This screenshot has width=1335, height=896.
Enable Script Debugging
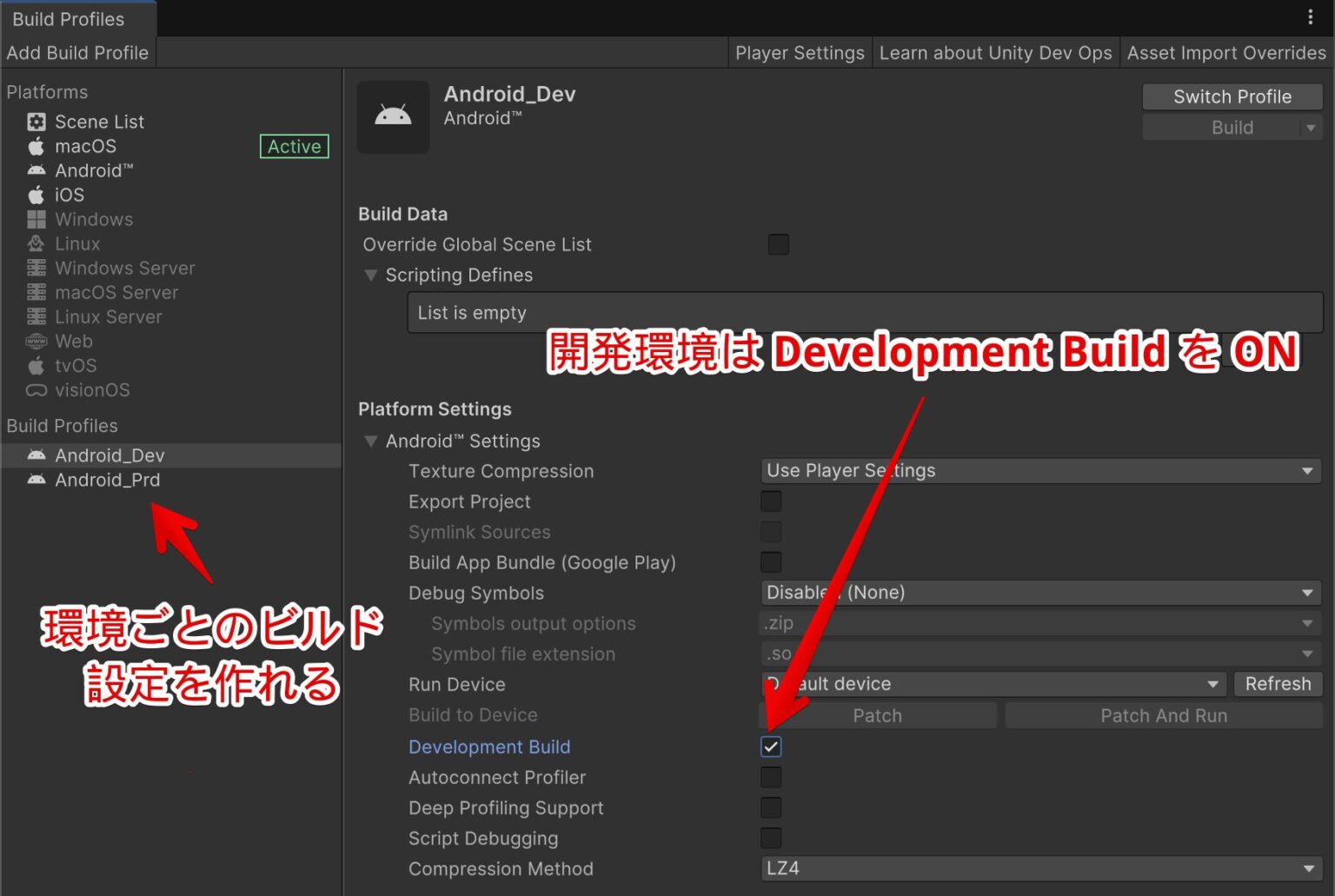click(x=771, y=838)
